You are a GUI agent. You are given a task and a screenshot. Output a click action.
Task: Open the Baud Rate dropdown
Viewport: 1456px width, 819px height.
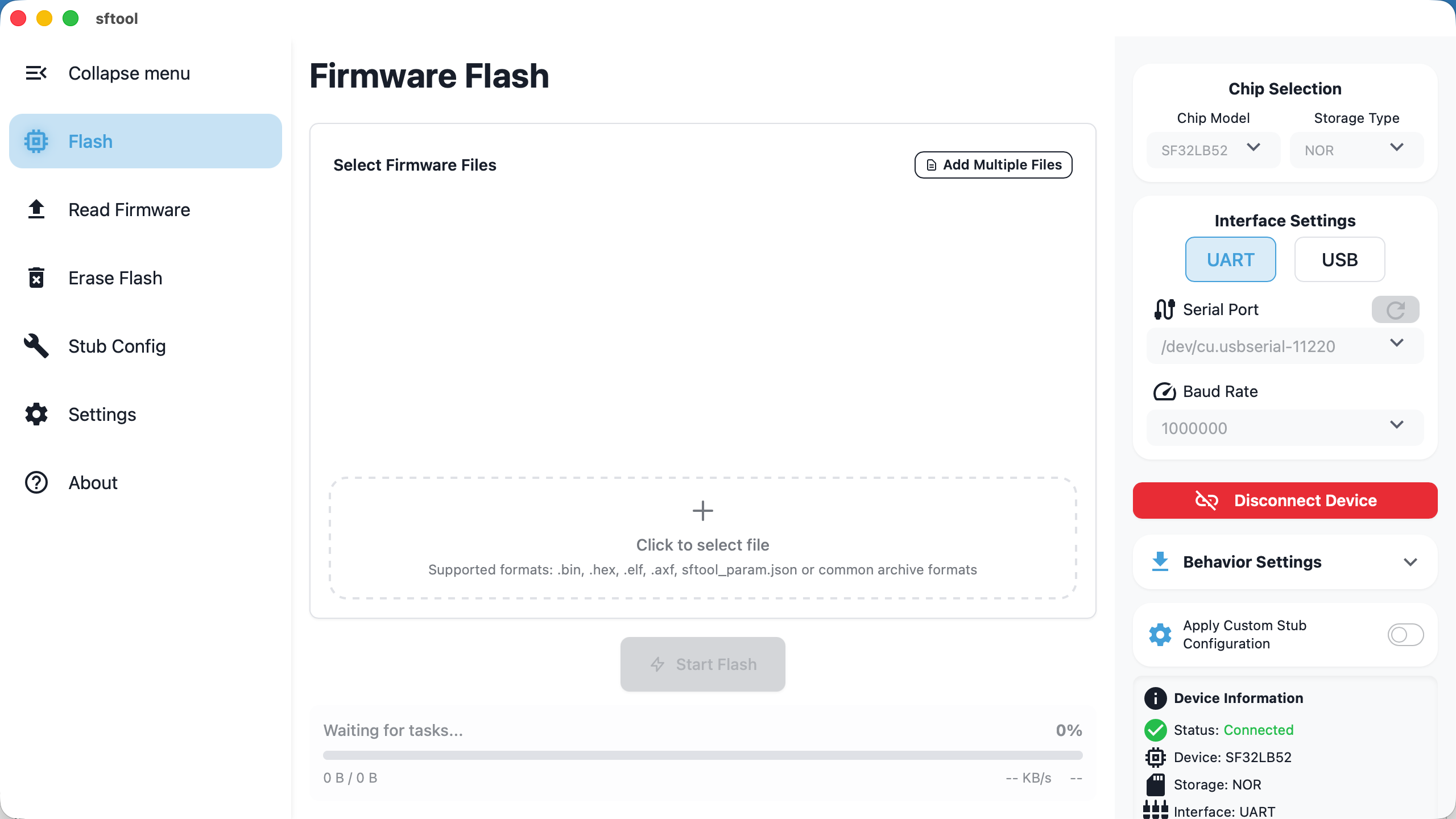click(x=1284, y=428)
